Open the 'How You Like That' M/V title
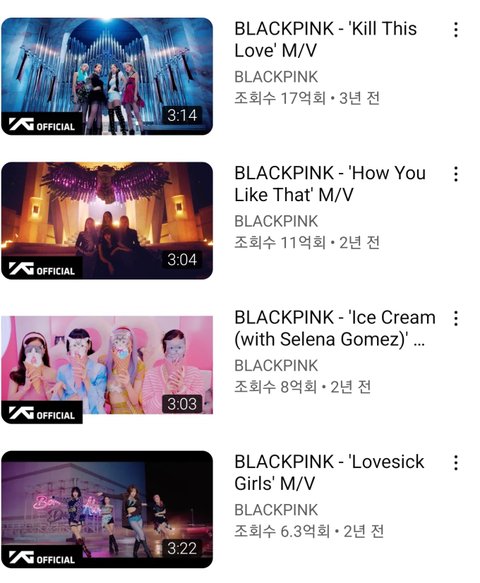 pyautogui.click(x=330, y=184)
